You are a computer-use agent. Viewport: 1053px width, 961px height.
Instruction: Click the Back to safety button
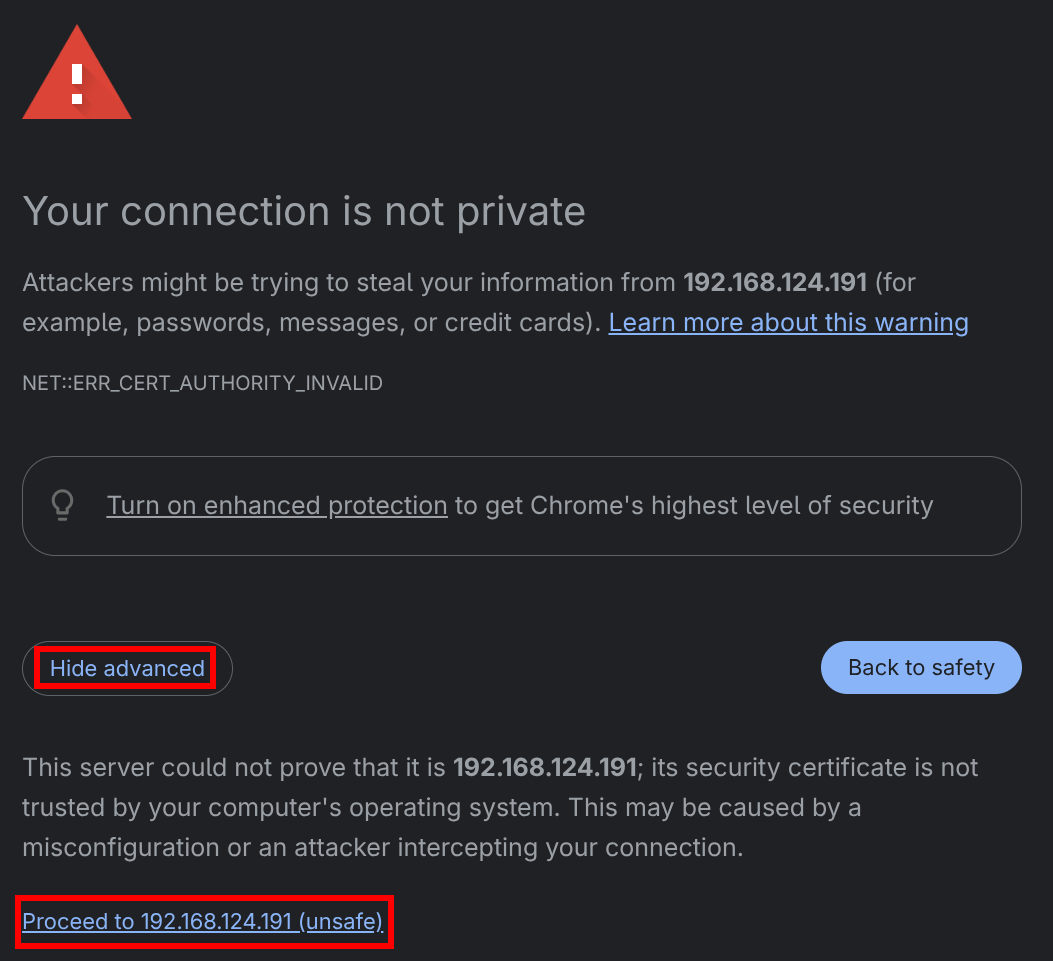click(921, 667)
